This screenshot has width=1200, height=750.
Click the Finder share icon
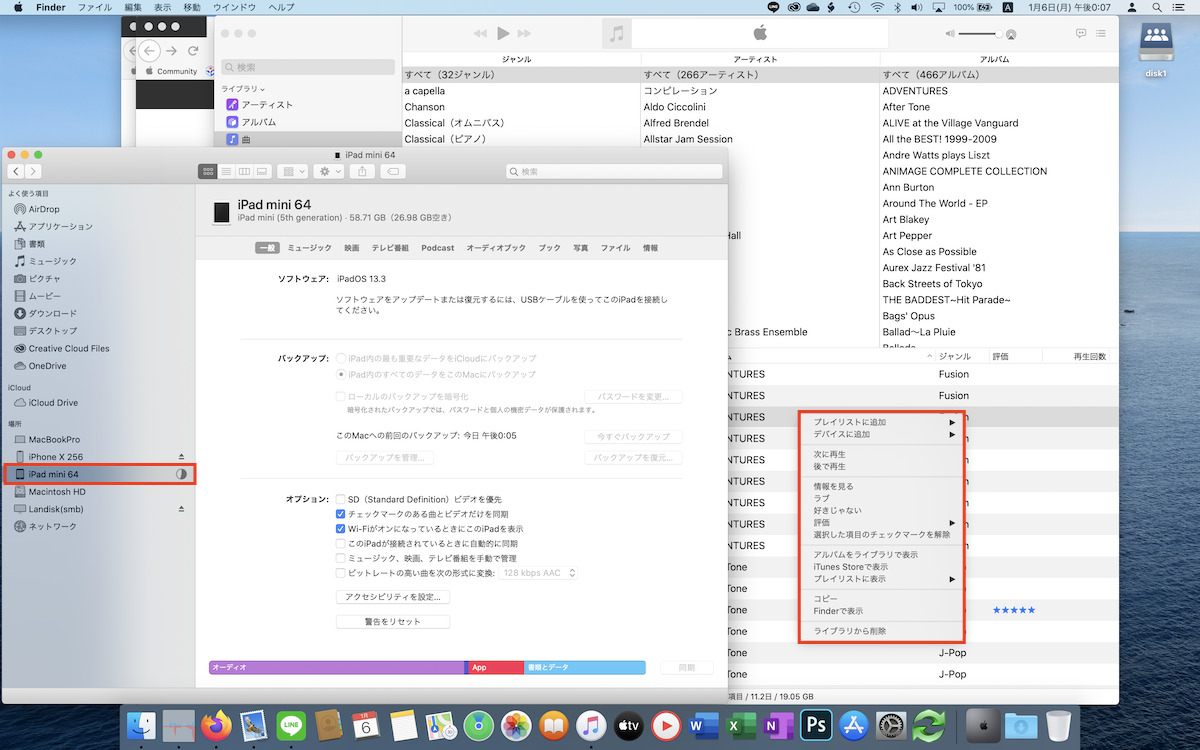click(361, 172)
